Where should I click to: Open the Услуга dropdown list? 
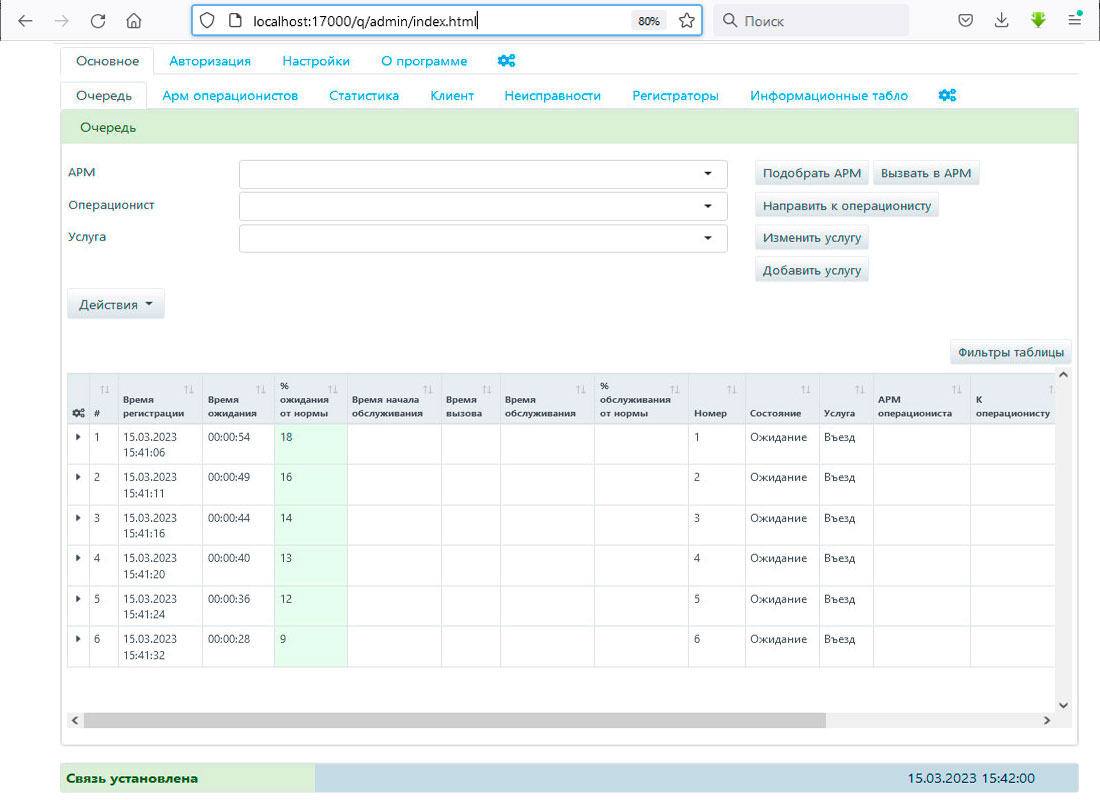483,239
